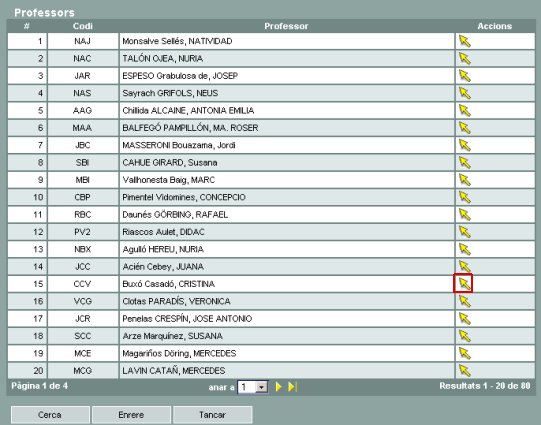The height and width of the screenshot is (425, 541).
Task: Select arrow icon for Arze Marquínez, SUSANA
Action: [x=464, y=336]
